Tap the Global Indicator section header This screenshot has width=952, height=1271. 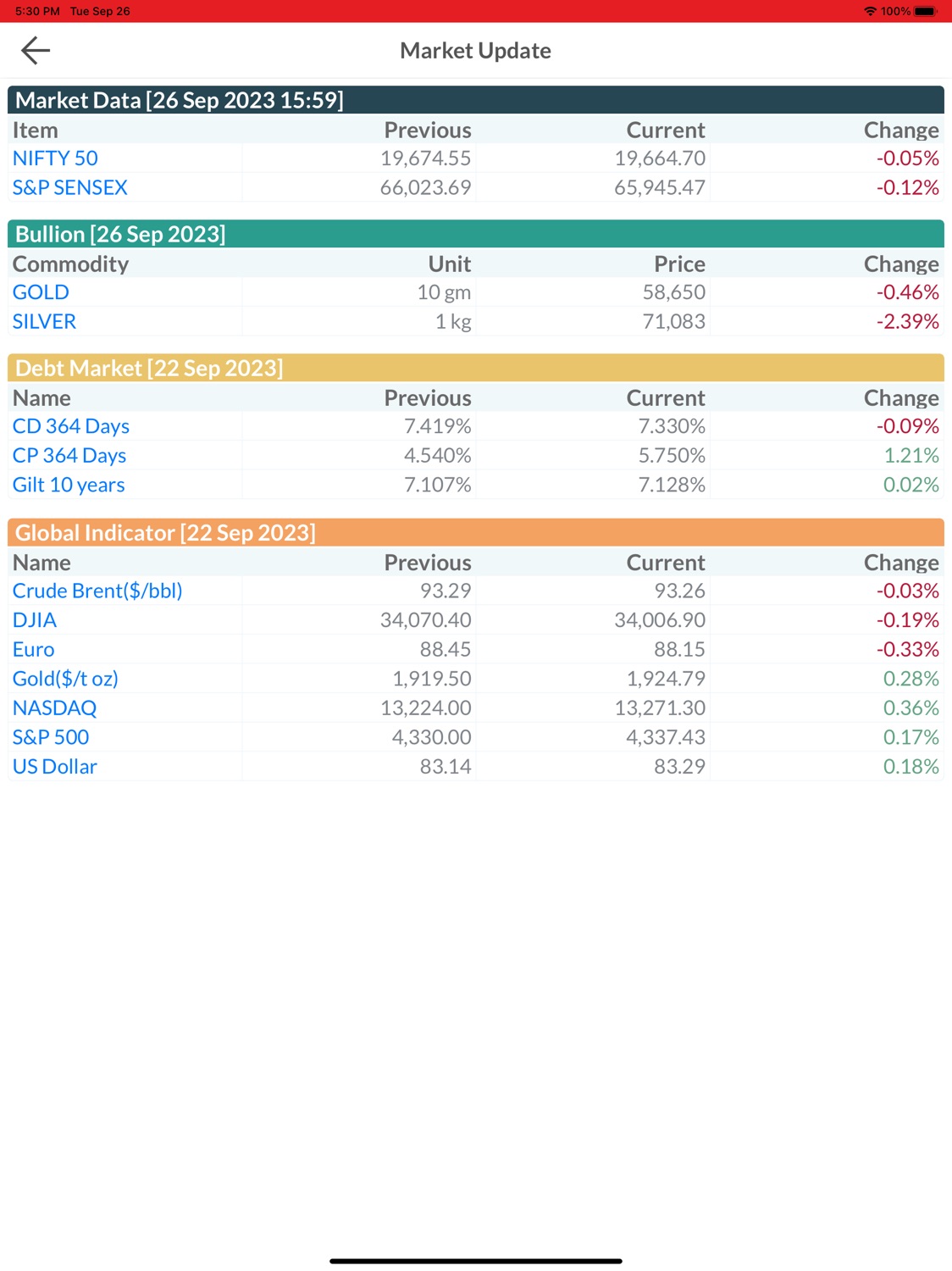[476, 532]
